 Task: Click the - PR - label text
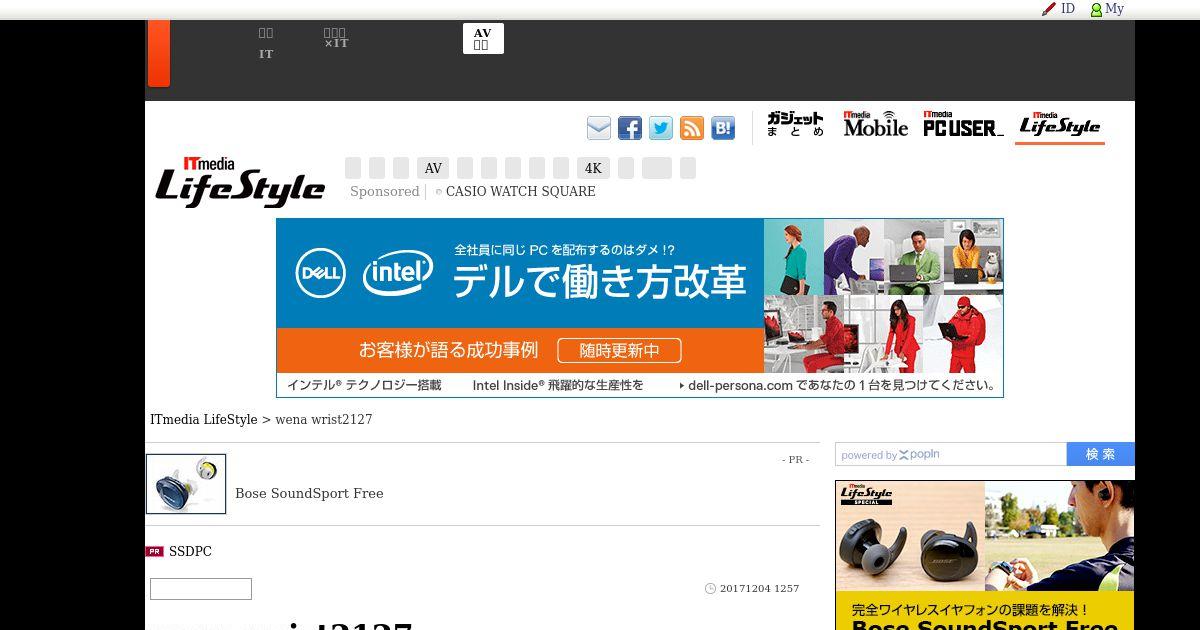pos(796,460)
